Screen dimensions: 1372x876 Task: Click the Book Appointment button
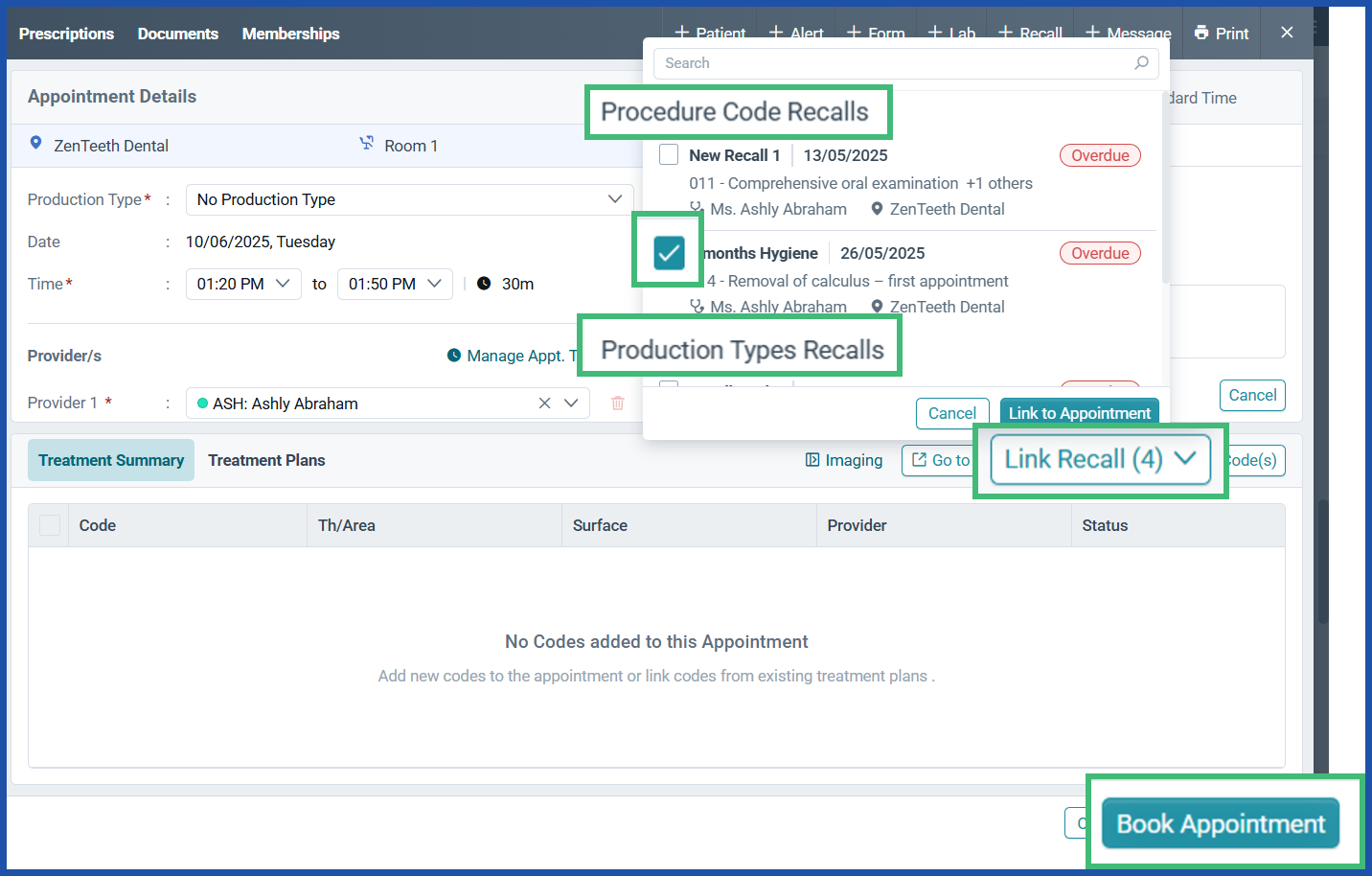pos(1220,822)
